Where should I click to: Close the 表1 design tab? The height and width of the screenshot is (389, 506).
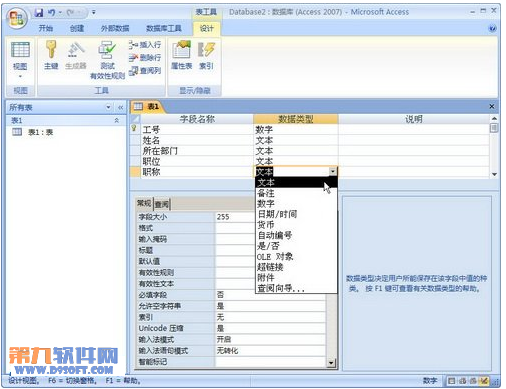pyautogui.click(x=491, y=106)
